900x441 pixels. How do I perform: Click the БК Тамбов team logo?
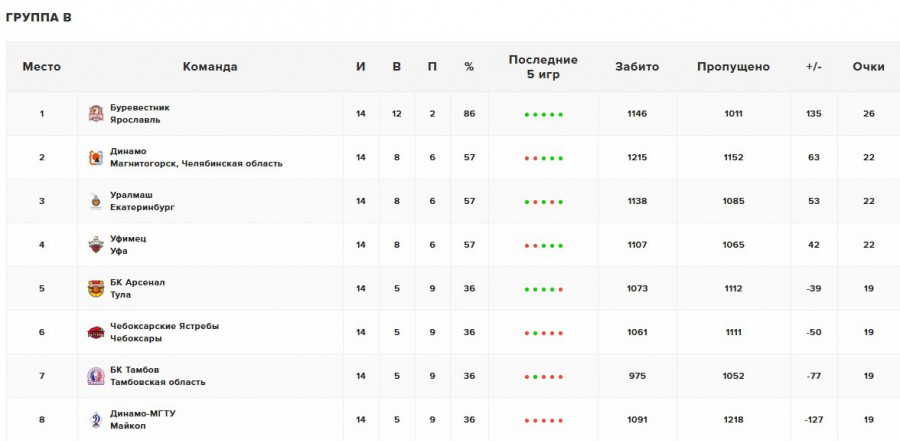click(96, 376)
